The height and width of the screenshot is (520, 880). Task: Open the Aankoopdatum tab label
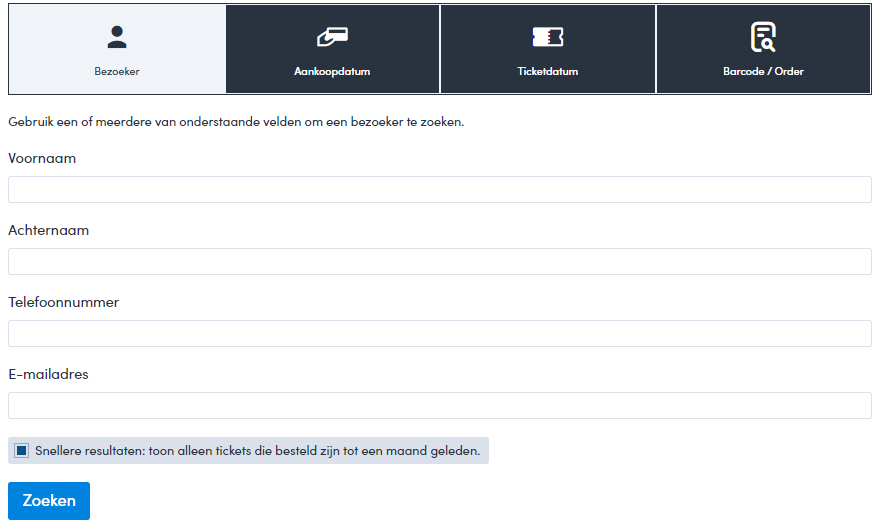[332, 72]
